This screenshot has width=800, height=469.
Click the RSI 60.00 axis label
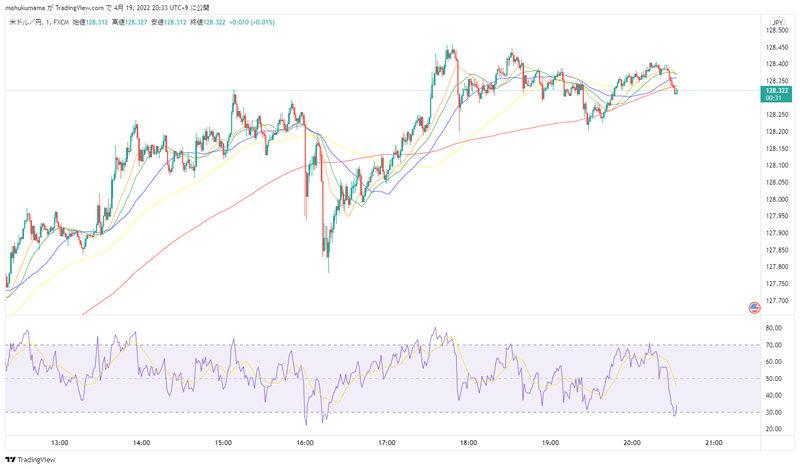point(774,362)
